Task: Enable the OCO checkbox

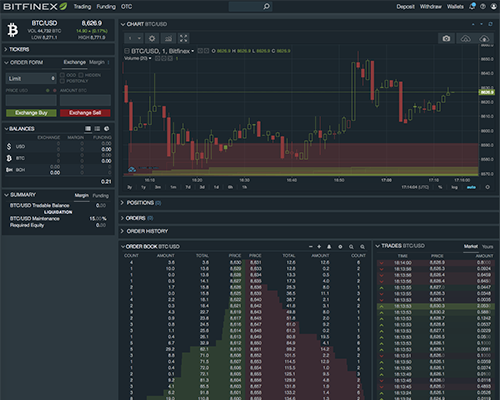Action: (62, 75)
